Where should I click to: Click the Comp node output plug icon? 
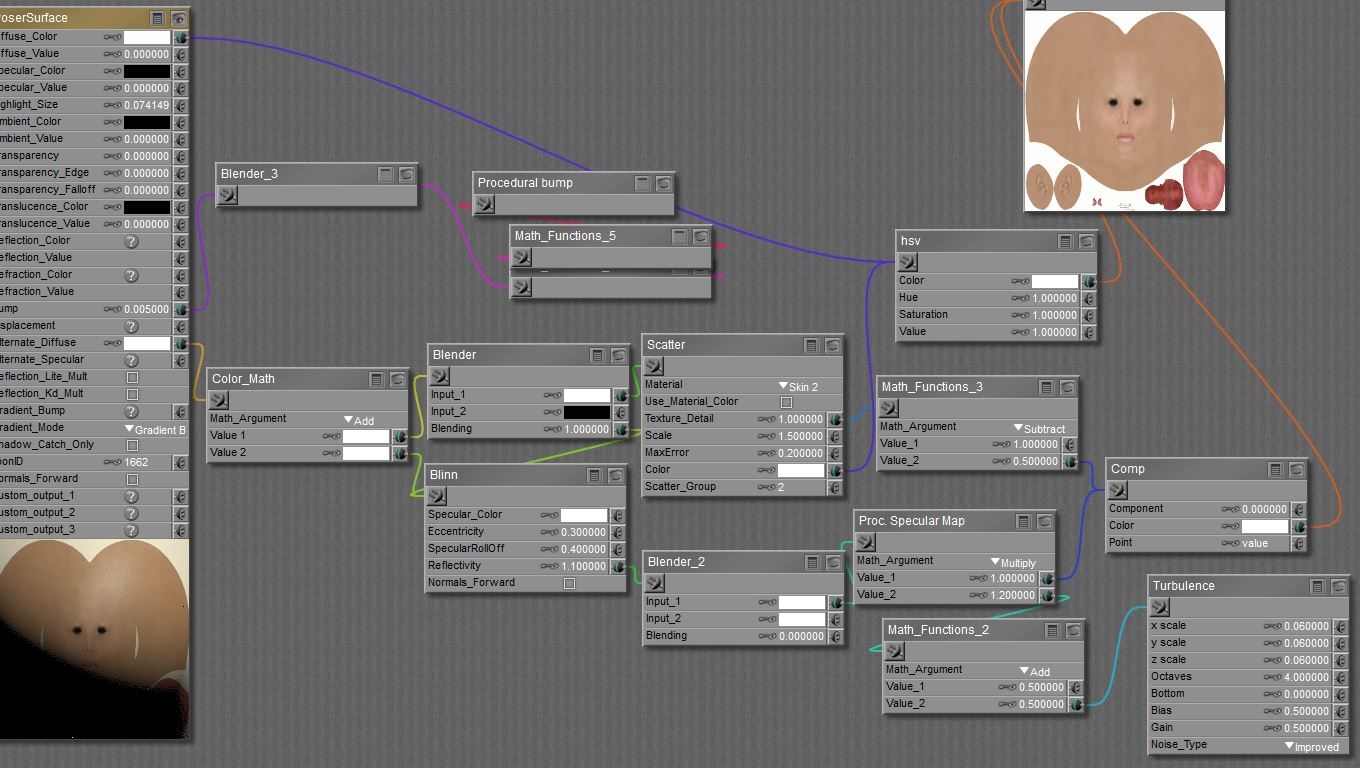1118,490
